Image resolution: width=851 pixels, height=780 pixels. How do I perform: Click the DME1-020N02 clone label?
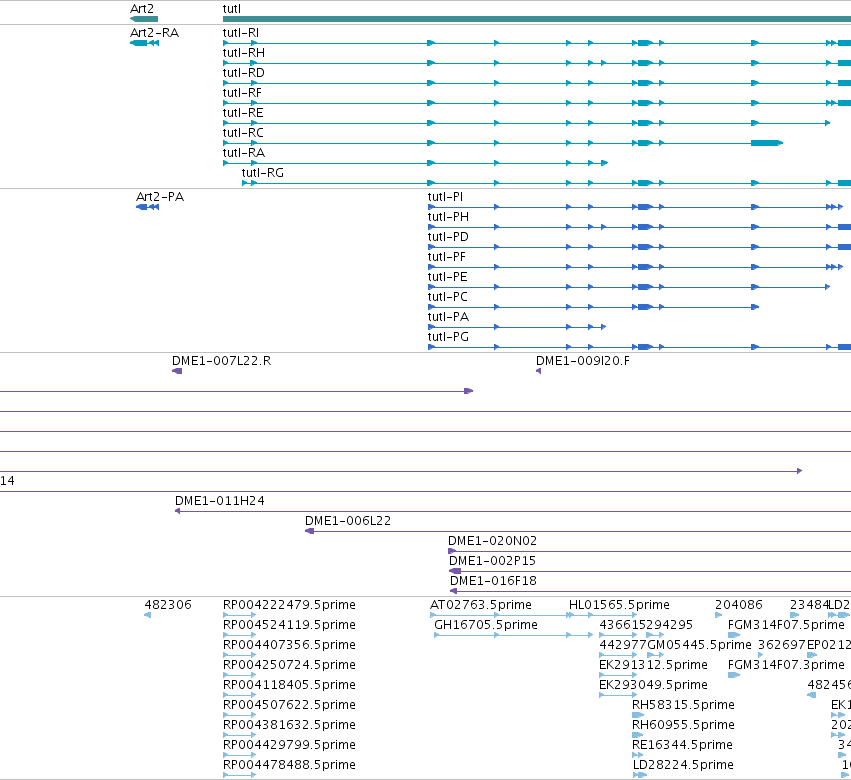coord(492,541)
